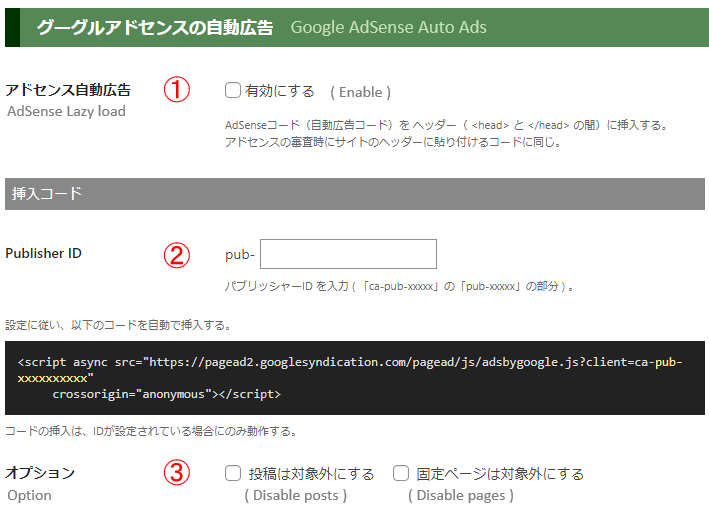Screen dimensions: 709x513
Task: Click the グーグルアドセンスの自動広告 header title
Action: click(155, 28)
